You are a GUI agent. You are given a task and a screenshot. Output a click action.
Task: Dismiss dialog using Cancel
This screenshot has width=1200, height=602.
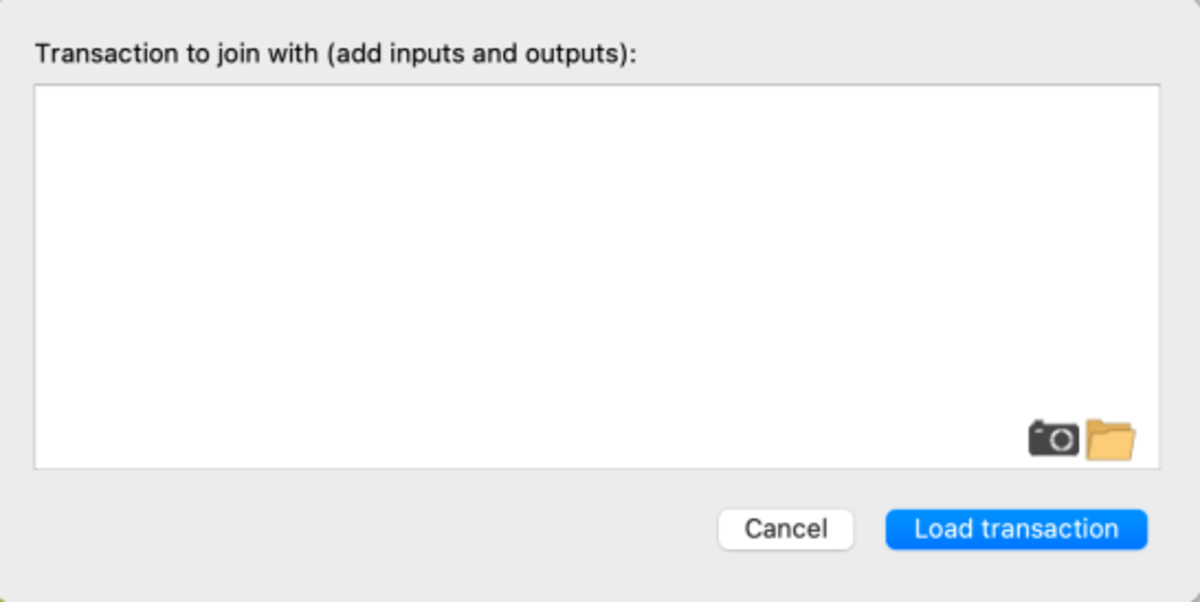point(785,529)
